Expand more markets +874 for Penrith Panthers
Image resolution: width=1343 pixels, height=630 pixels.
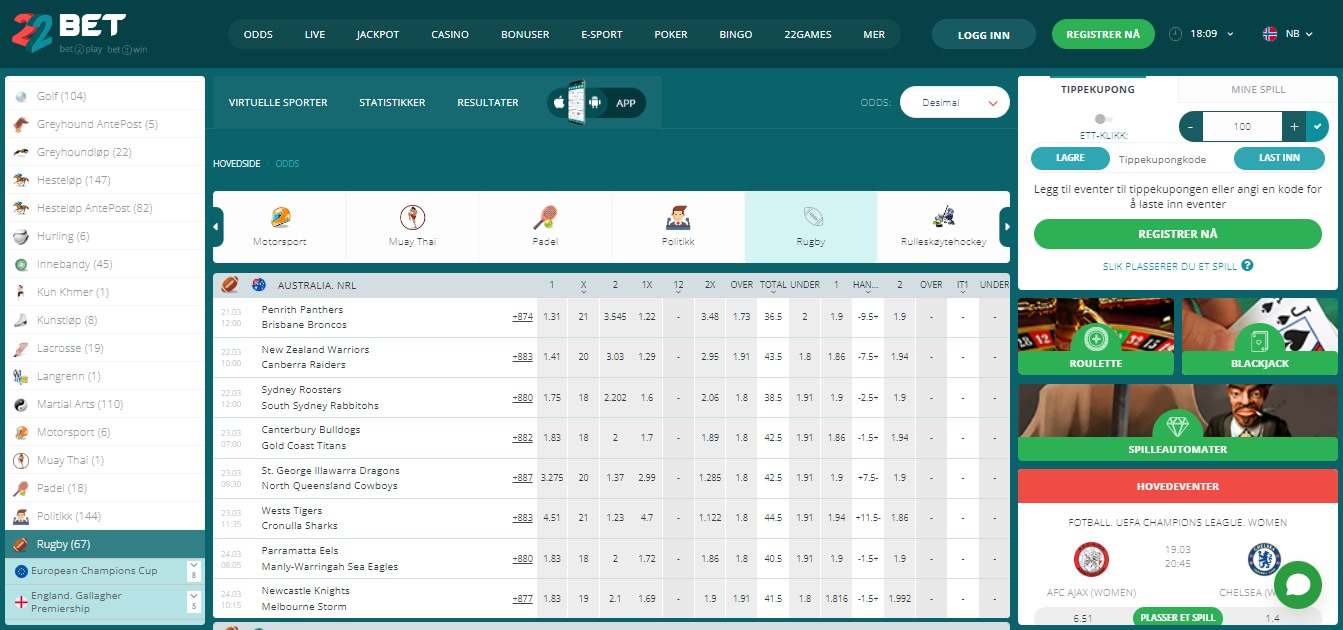click(522, 317)
